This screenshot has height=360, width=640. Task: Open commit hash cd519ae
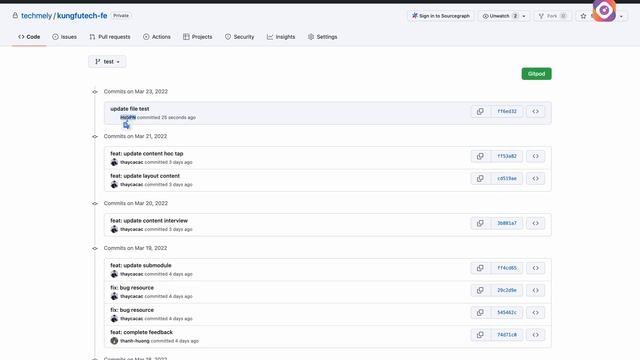(507, 178)
